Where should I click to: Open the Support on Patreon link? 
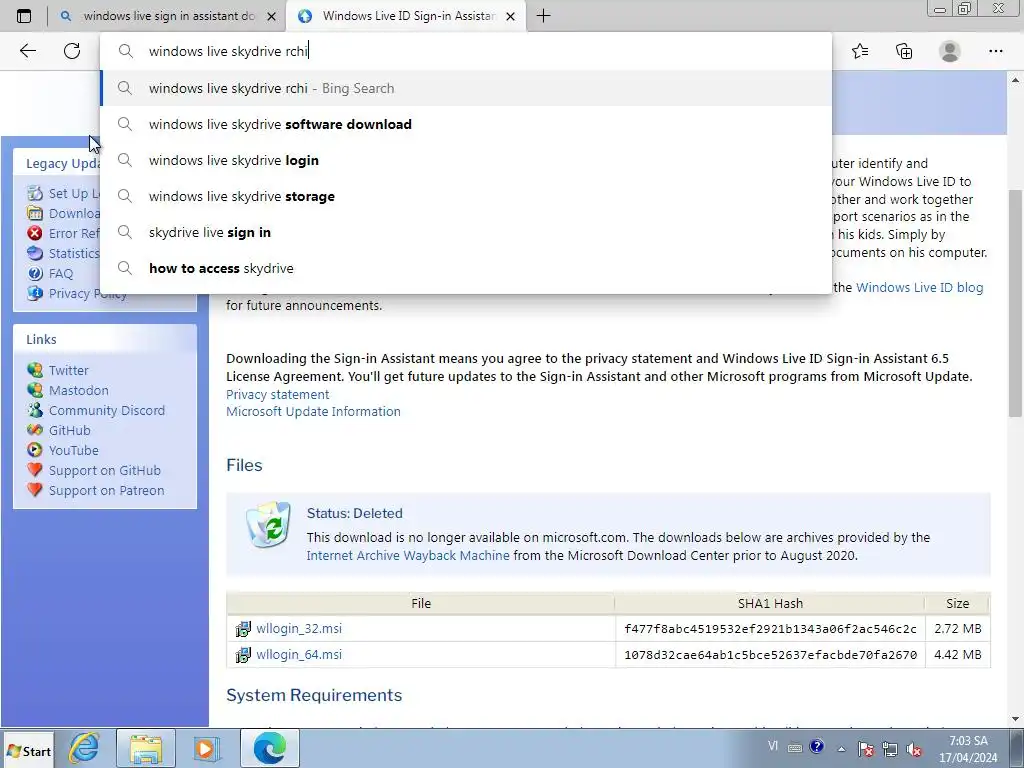click(106, 490)
